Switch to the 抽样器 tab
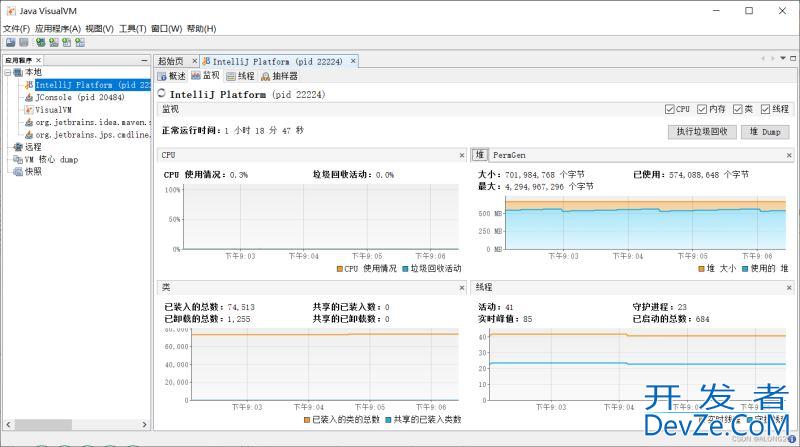 pyautogui.click(x=279, y=76)
